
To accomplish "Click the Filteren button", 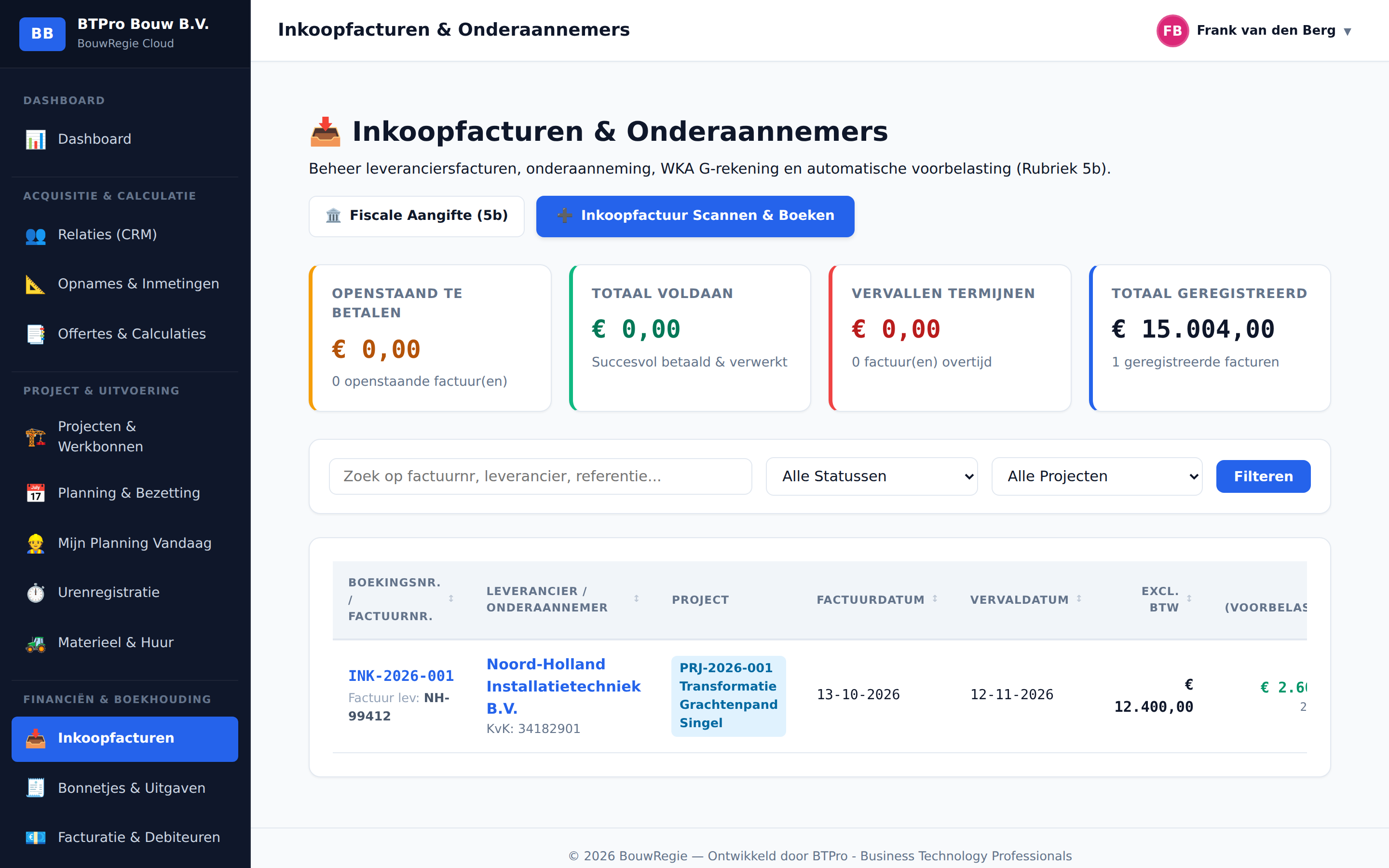I will tap(1263, 476).
